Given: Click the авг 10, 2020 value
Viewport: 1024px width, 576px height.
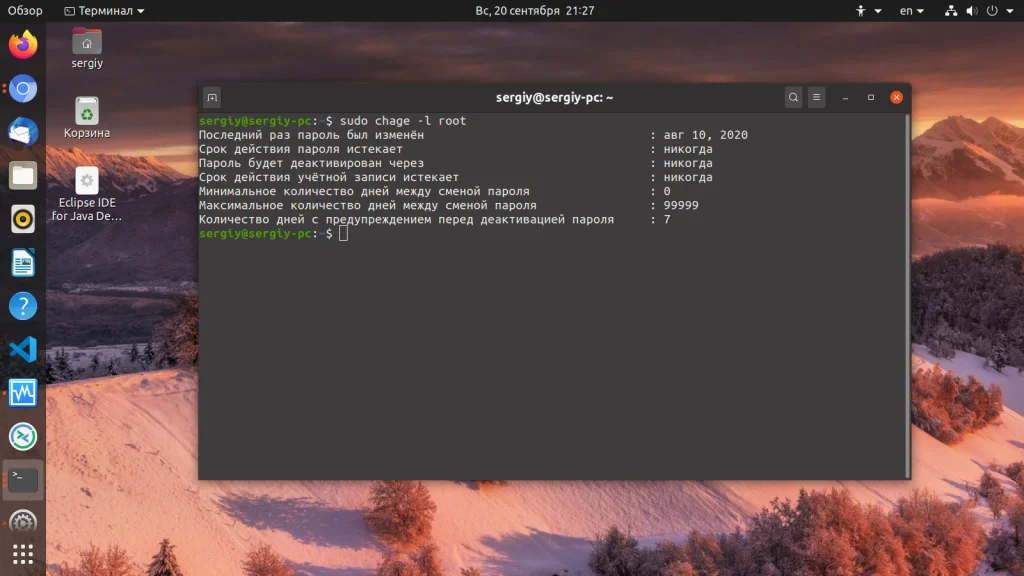Looking at the screenshot, I should click(705, 135).
